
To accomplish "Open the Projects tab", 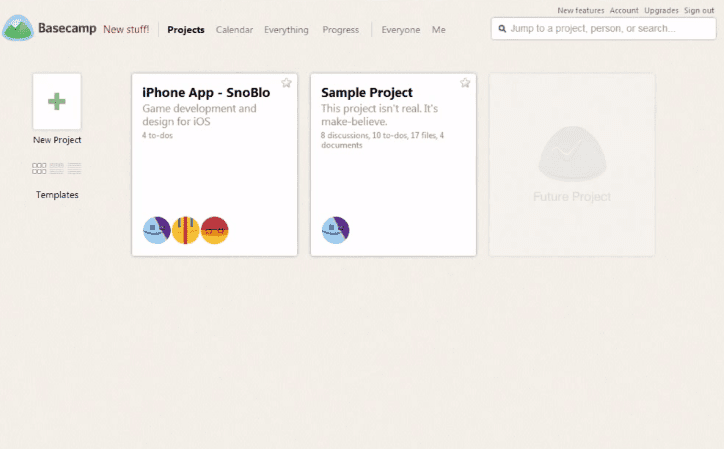I will pos(186,30).
